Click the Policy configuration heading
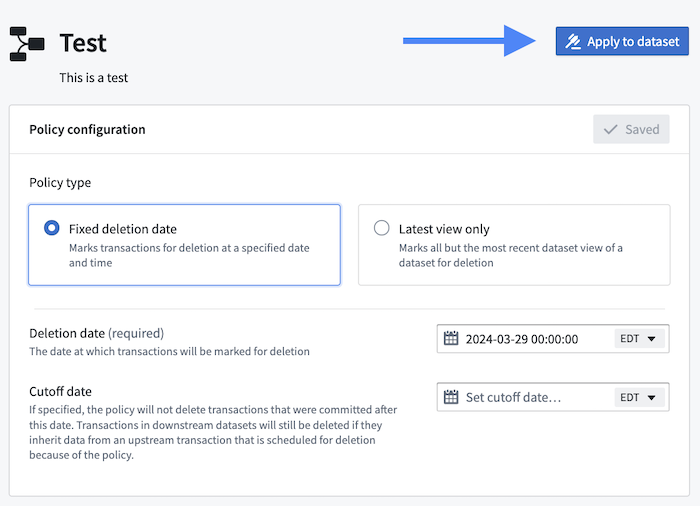700x506 pixels. 88,130
